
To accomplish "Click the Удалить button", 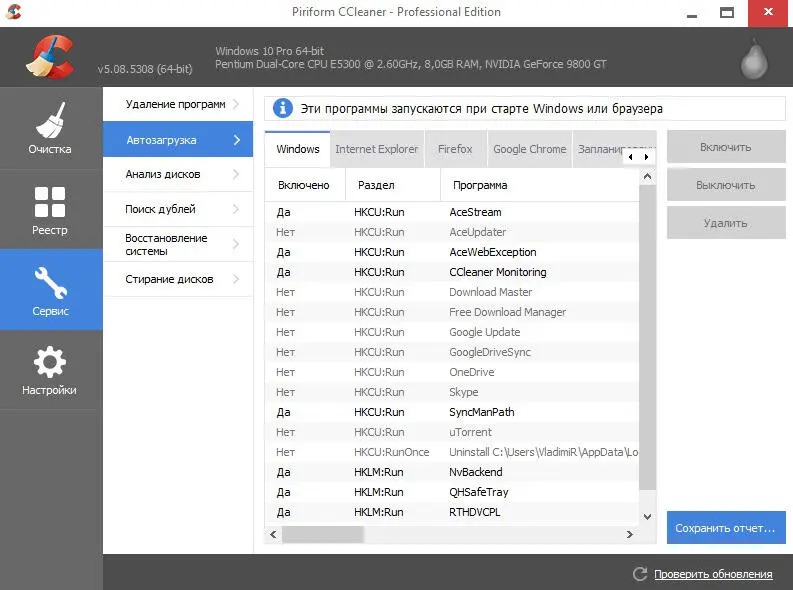I will [x=726, y=223].
